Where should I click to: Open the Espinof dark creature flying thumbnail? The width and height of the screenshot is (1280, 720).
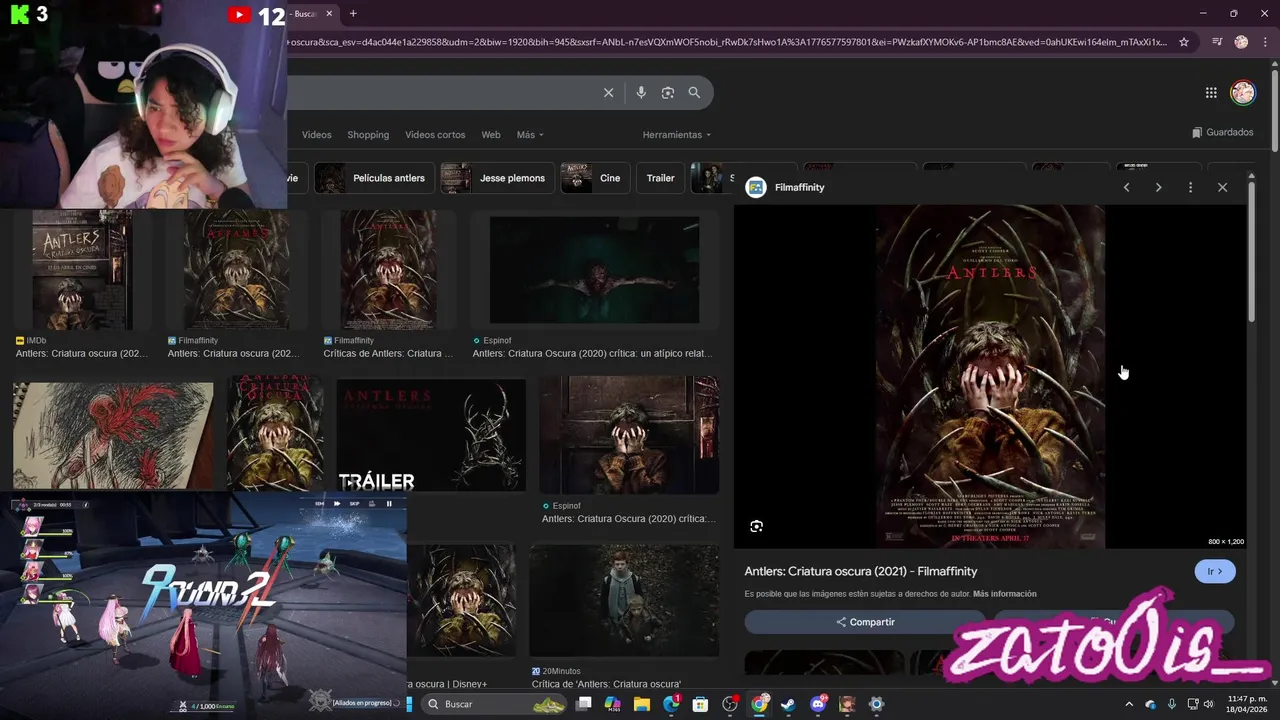594,270
